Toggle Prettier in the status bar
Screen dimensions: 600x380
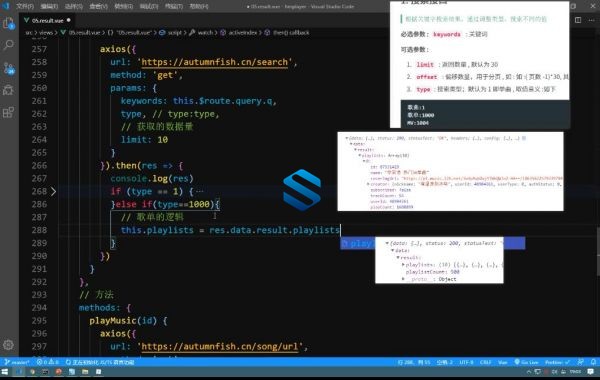coord(557,362)
